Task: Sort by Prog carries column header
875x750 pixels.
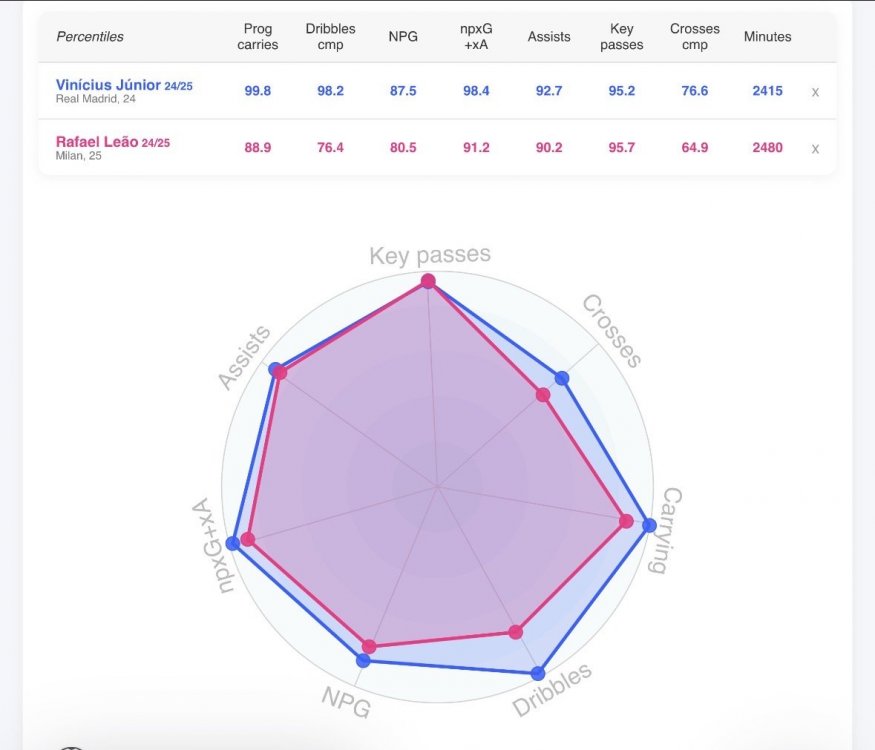Action: [258, 37]
